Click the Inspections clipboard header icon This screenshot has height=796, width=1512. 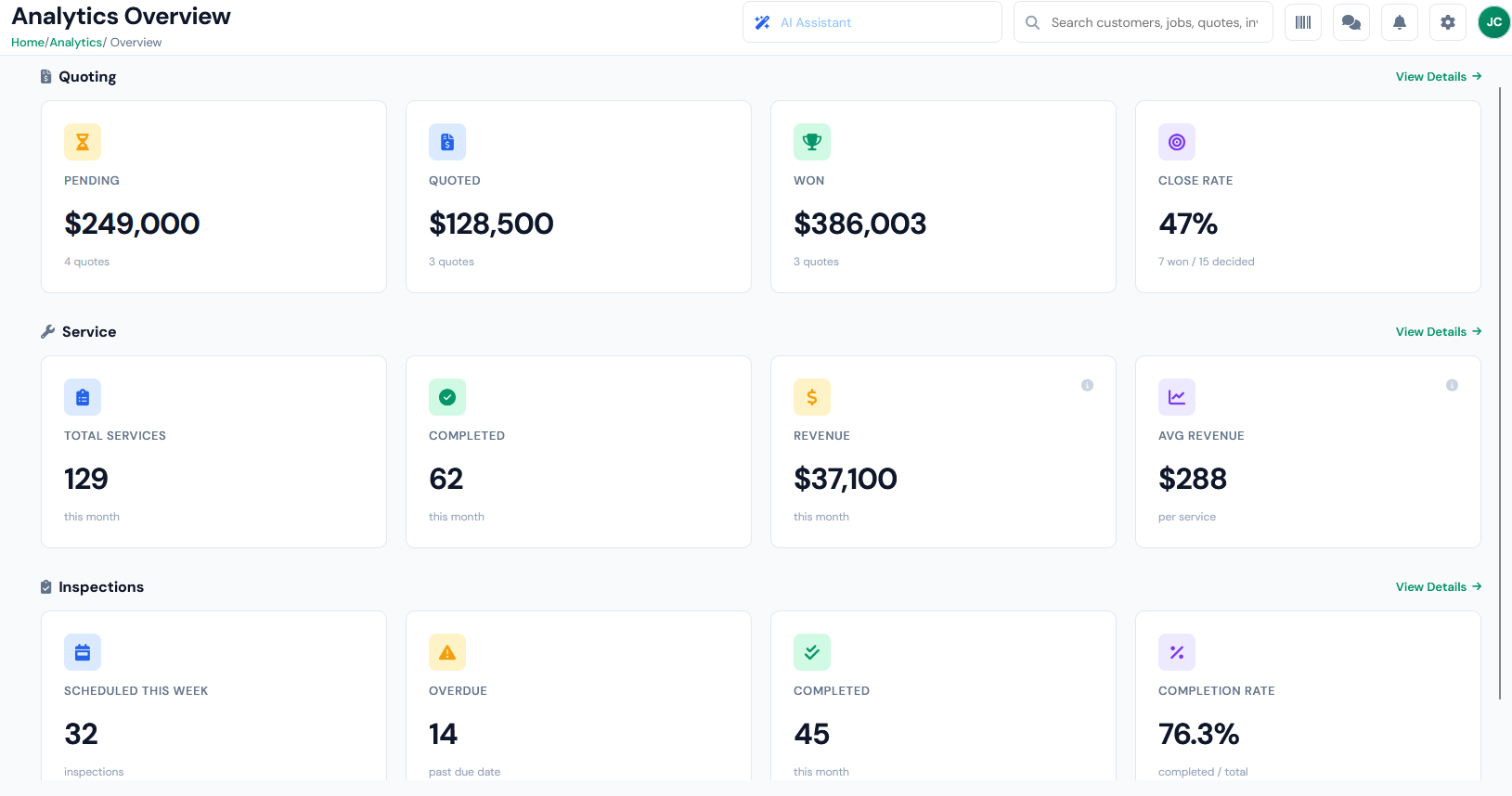point(46,587)
